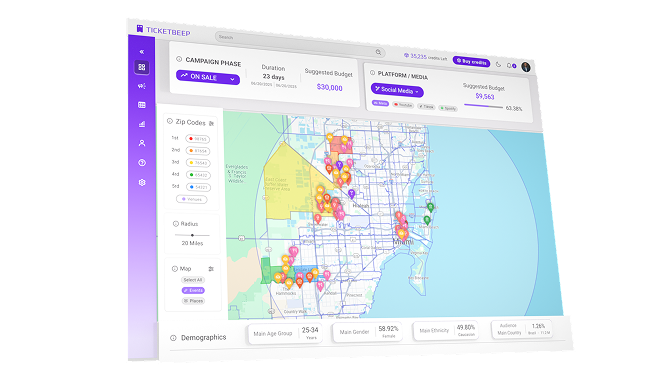This screenshot has width=665, height=374.
Task: Click the 23 days duration text
Action: pos(274,77)
